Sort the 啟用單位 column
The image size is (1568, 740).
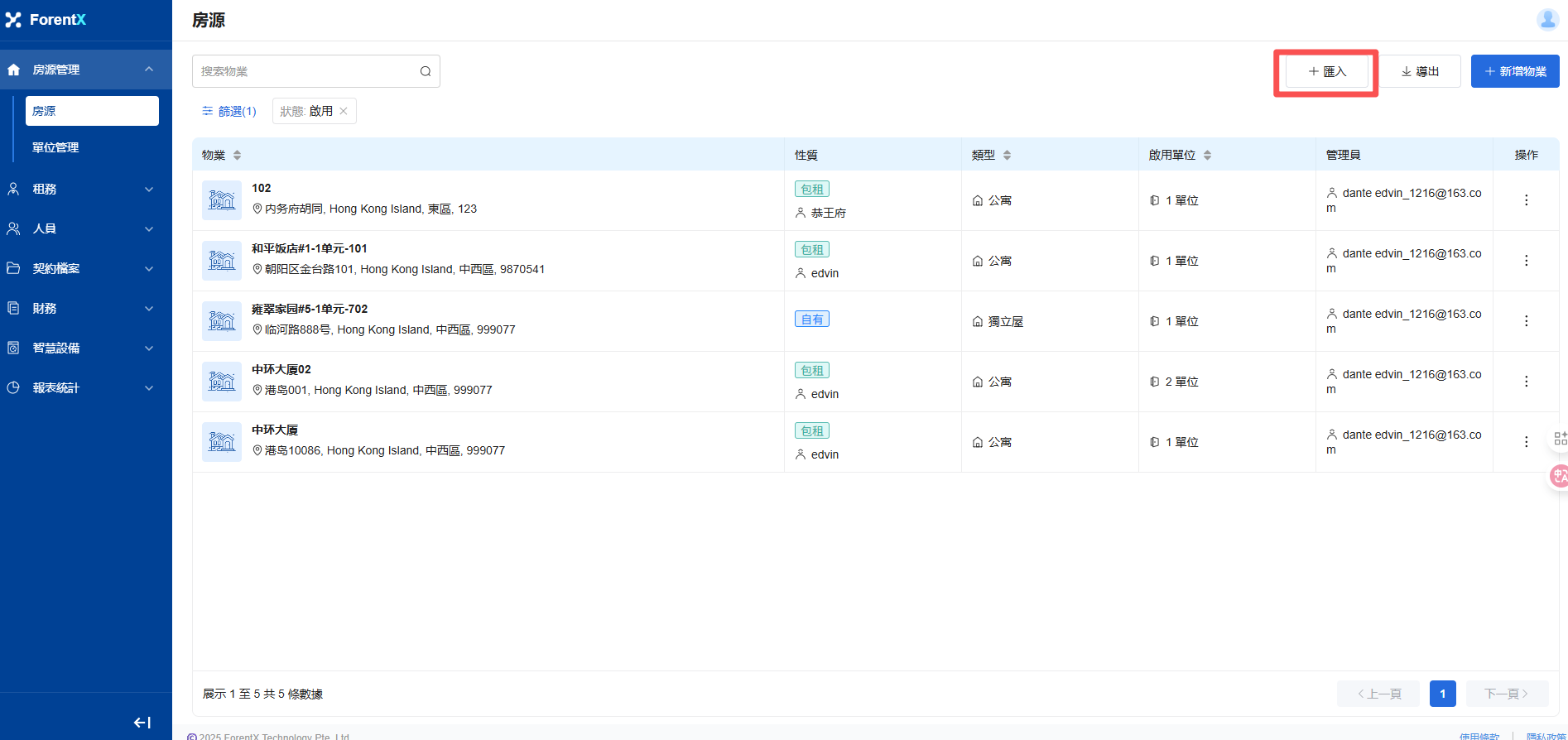click(1207, 156)
